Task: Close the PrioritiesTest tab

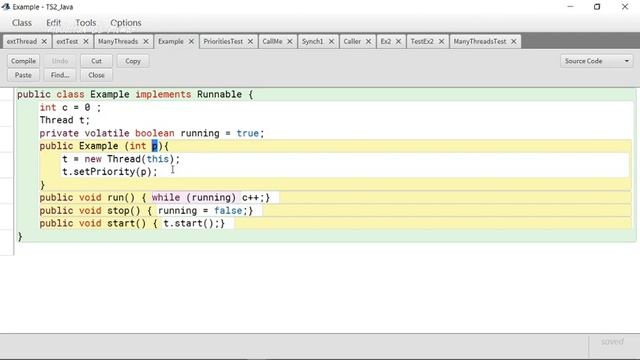Action: [250, 42]
